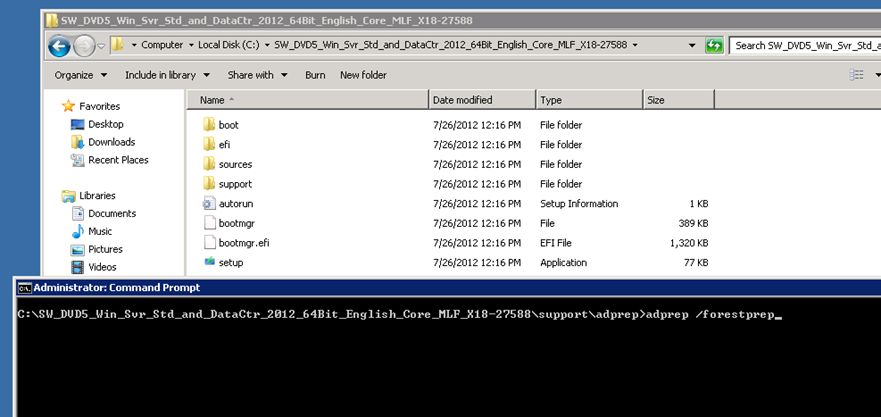Select Favorites star in navigation pane
Screen dimensions: 881x417
[69, 106]
